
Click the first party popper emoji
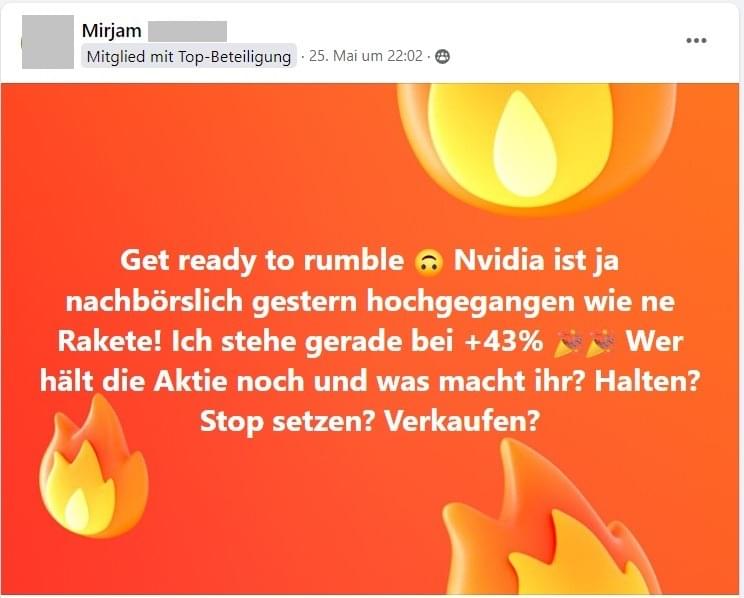point(568,343)
